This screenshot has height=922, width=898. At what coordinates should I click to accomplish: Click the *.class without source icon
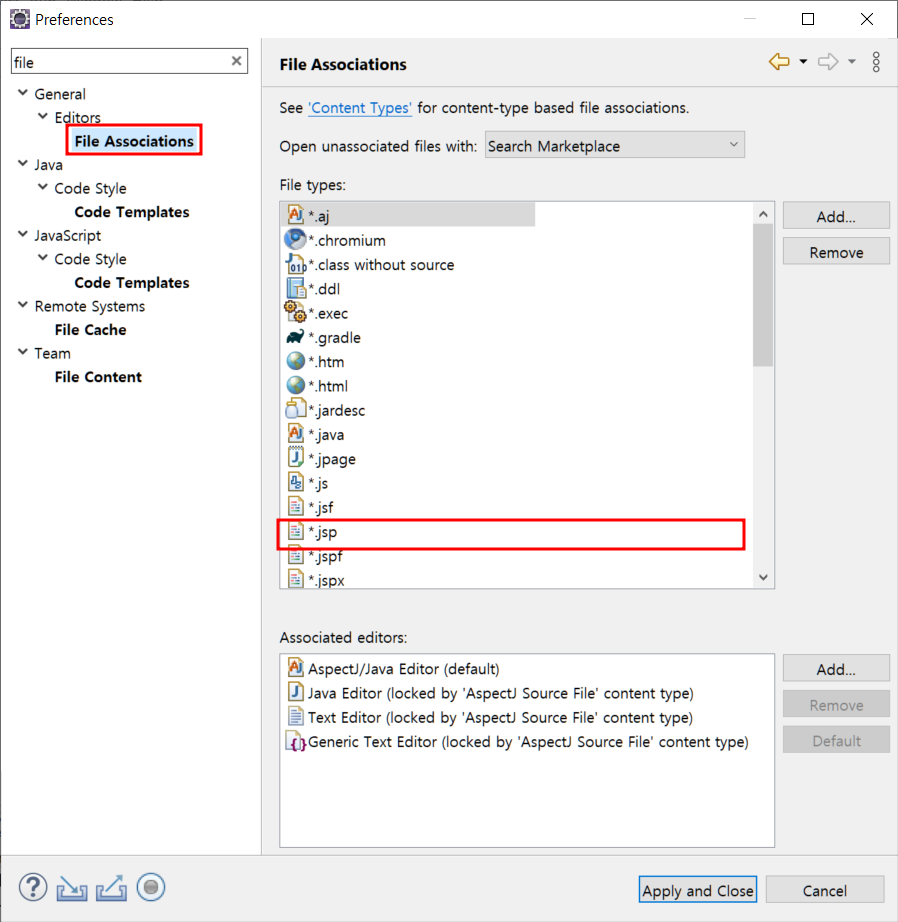click(x=296, y=264)
